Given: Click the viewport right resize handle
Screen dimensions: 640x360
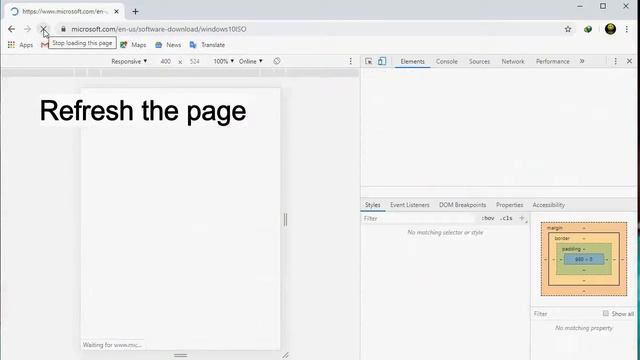Looking at the screenshot, I should tap(285, 220).
